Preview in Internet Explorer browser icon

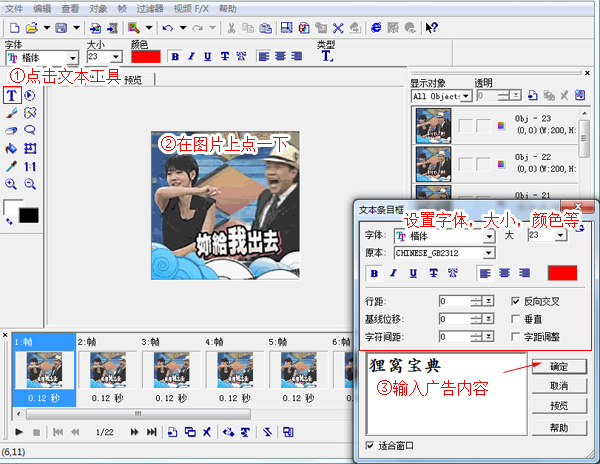coord(377,28)
